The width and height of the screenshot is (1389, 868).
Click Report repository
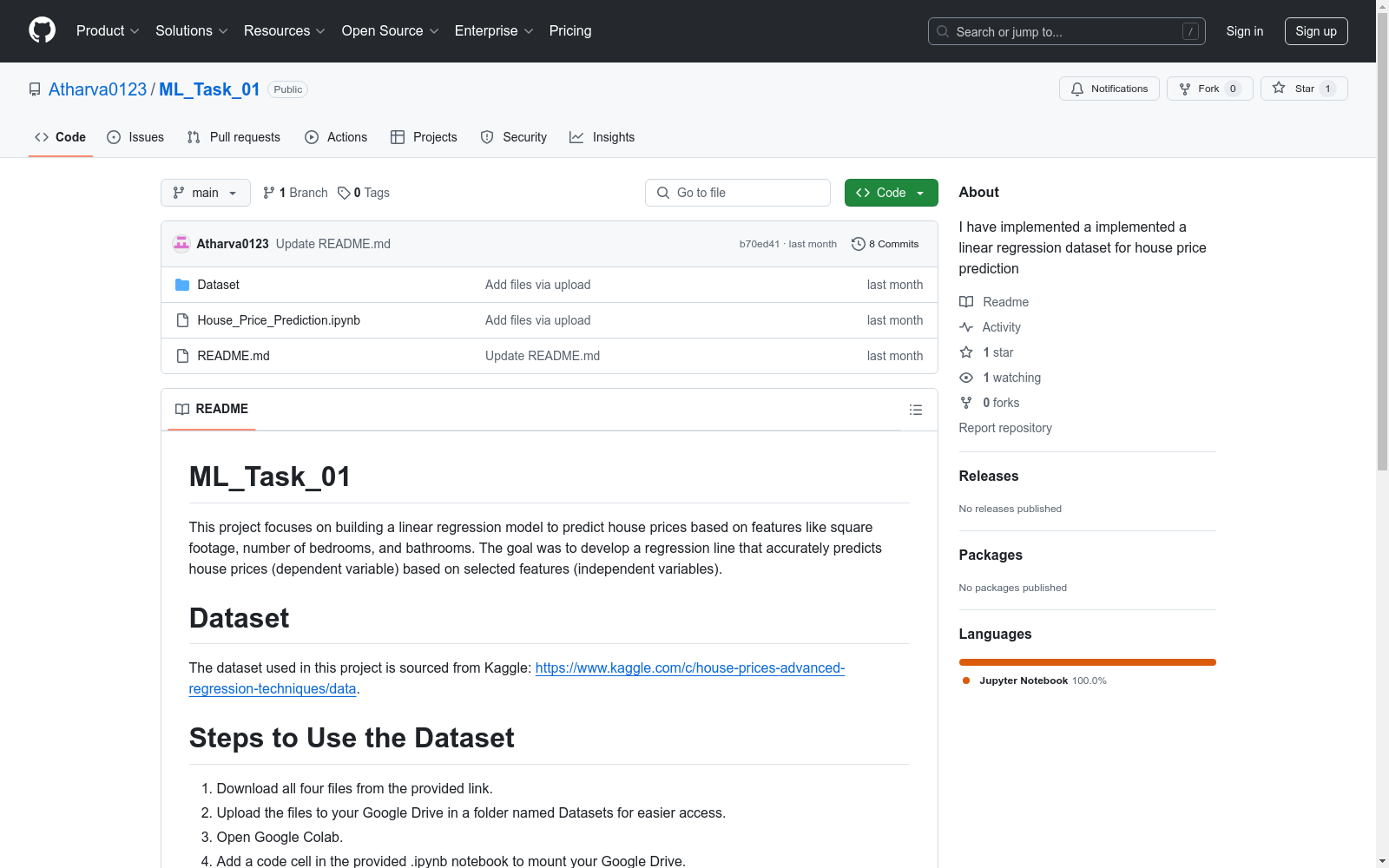click(1005, 428)
